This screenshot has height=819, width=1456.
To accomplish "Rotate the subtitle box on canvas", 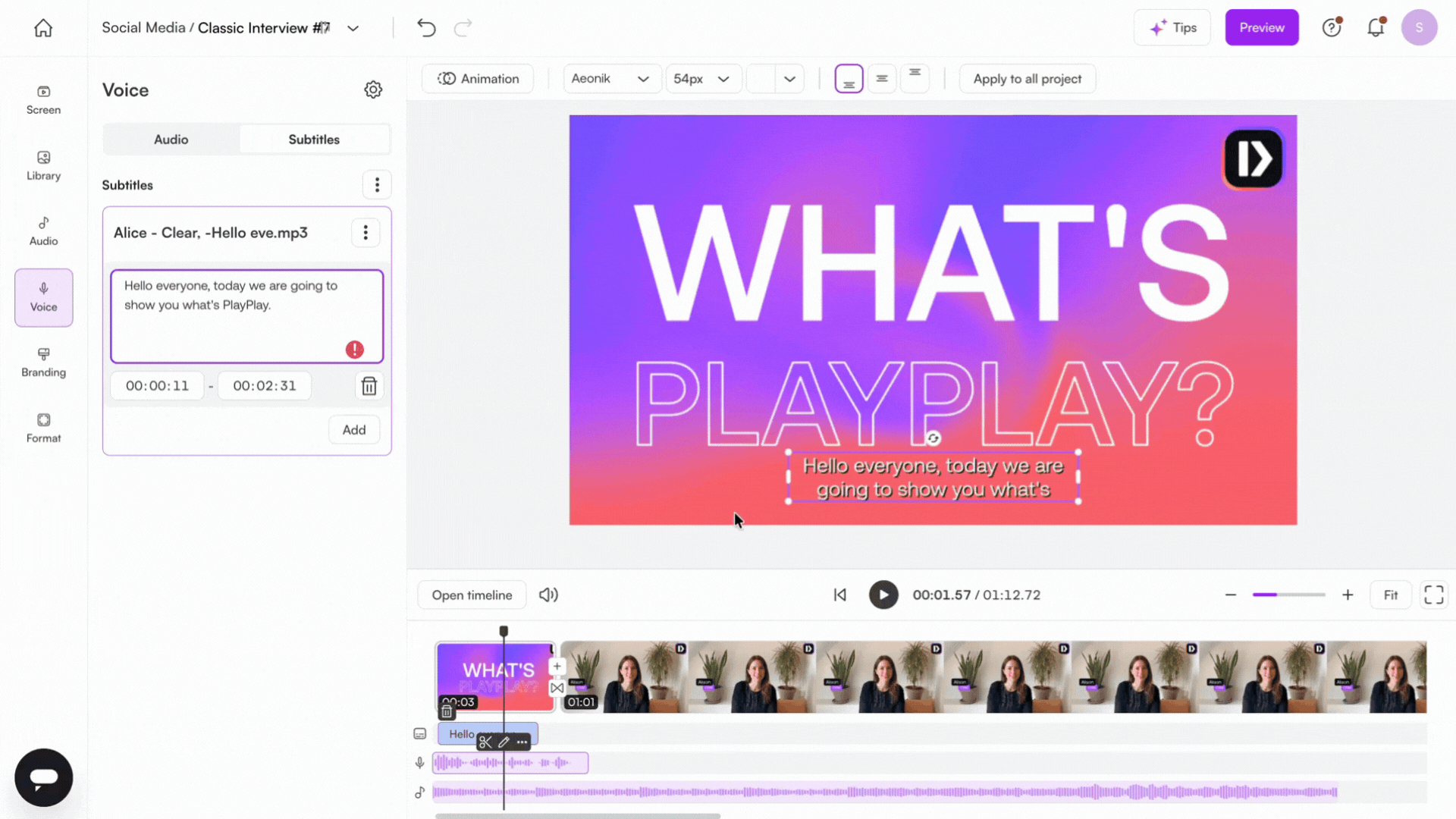I will pyautogui.click(x=934, y=438).
